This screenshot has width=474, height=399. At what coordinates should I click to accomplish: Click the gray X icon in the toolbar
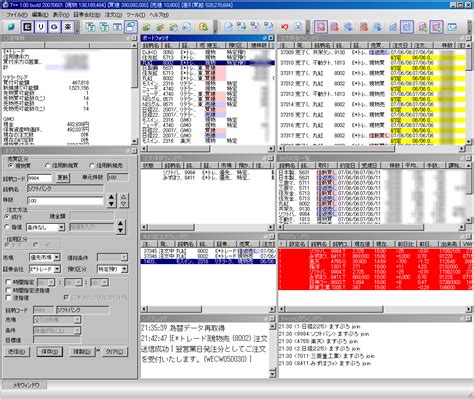click(x=298, y=27)
